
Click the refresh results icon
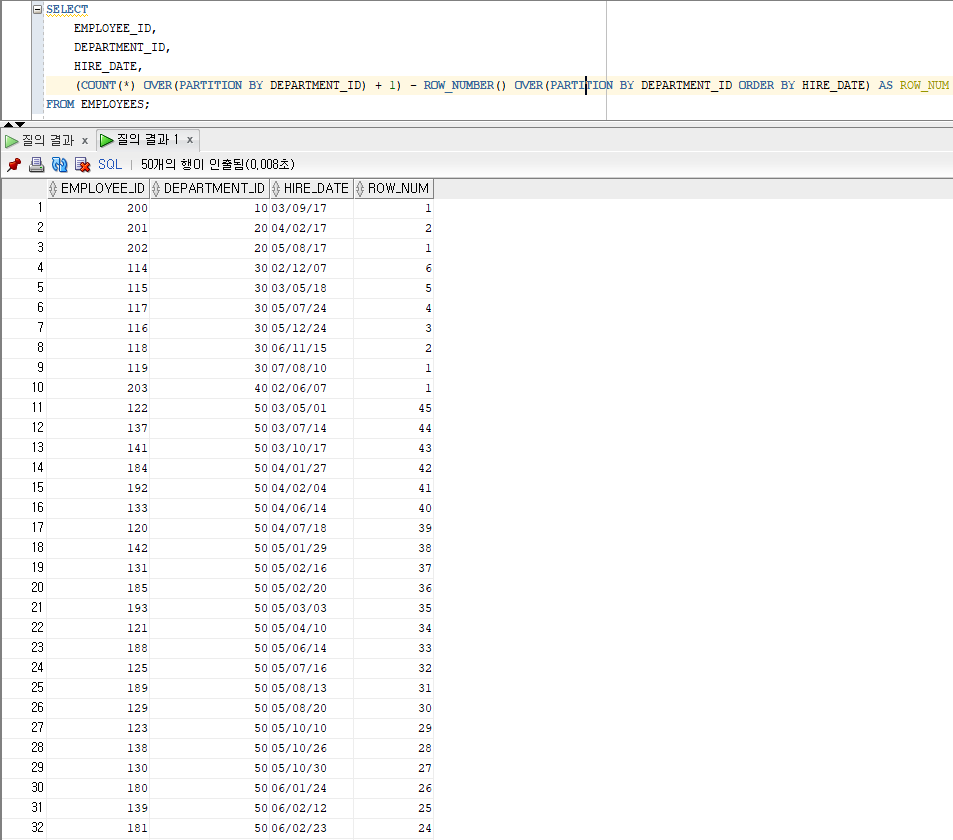point(60,164)
